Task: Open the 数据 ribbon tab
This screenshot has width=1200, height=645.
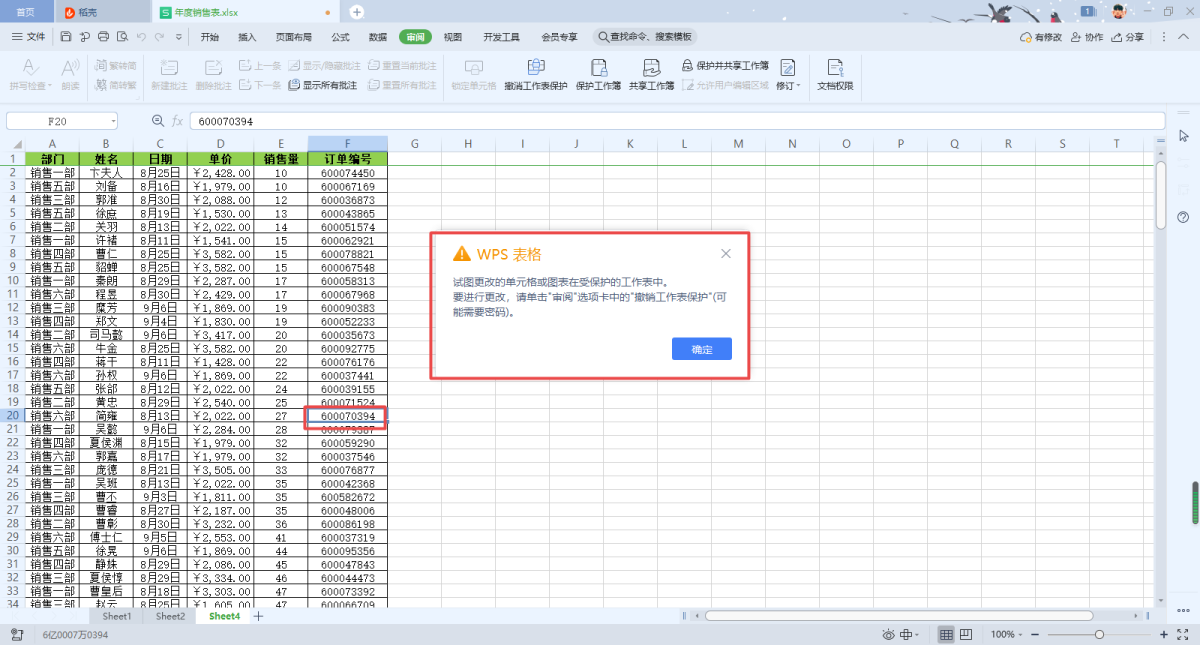Action: pyautogui.click(x=377, y=37)
